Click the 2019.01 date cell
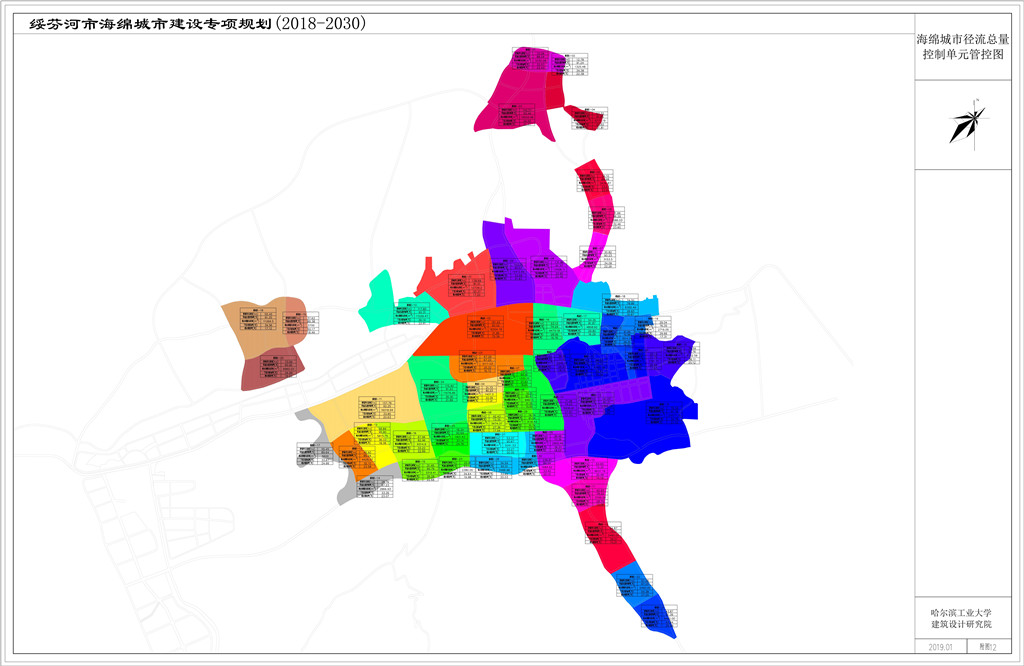Image resolution: width=1024 pixels, height=666 pixels. pos(940,647)
